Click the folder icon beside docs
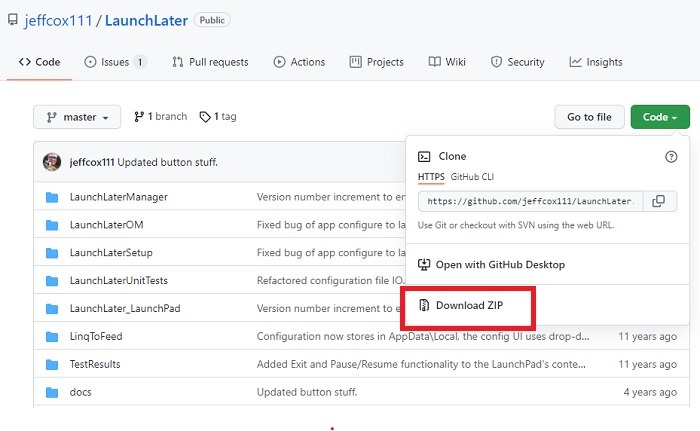The image size is (700, 431). [52, 392]
